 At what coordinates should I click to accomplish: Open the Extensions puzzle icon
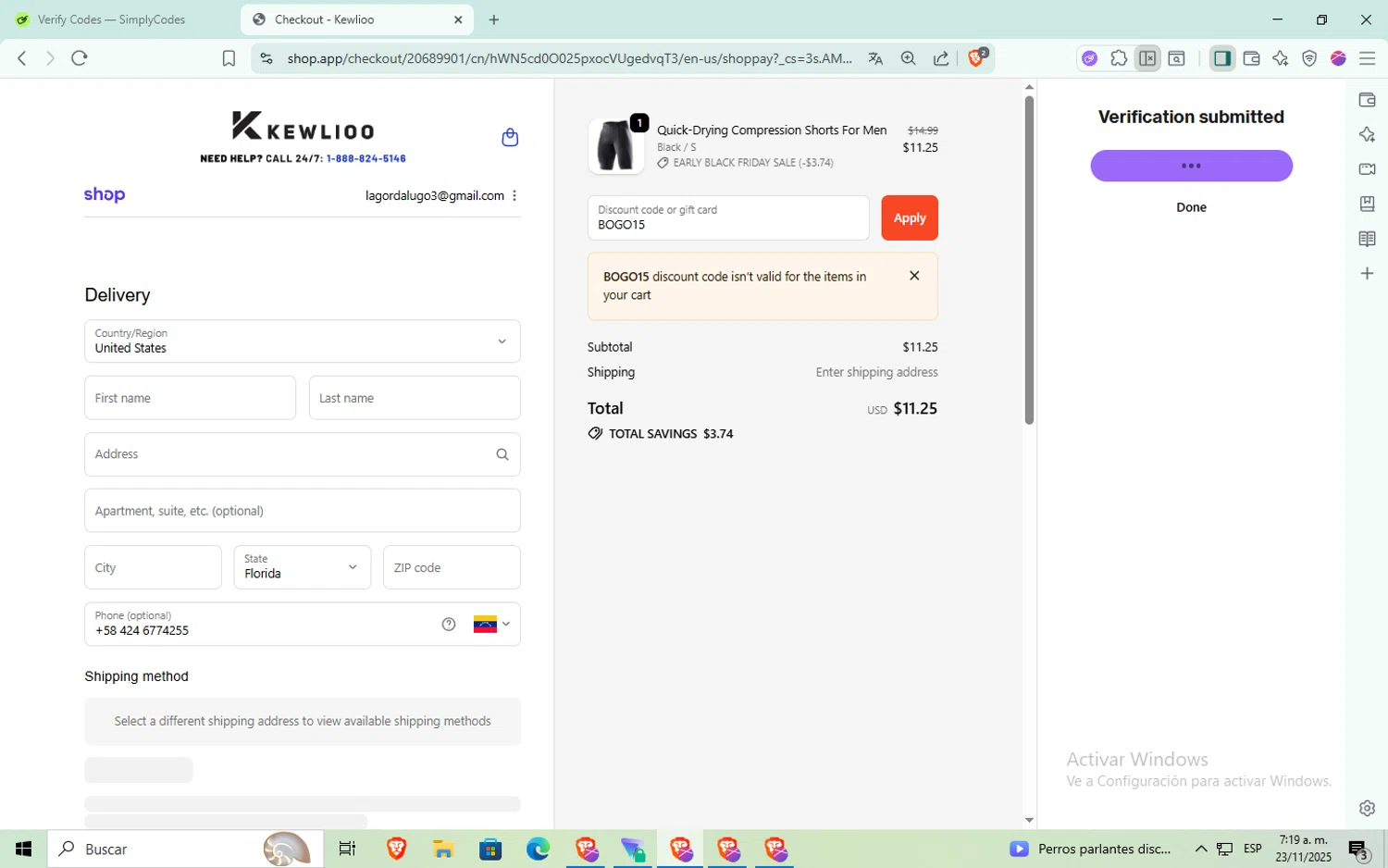point(1119,58)
